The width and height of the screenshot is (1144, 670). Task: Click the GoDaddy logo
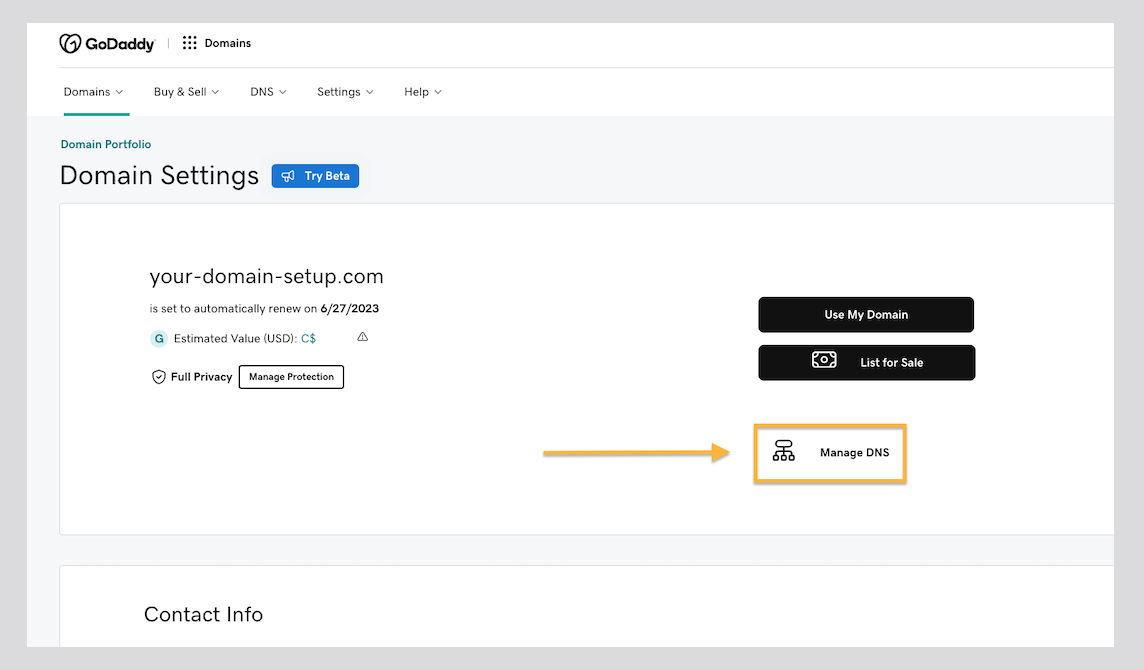click(107, 43)
